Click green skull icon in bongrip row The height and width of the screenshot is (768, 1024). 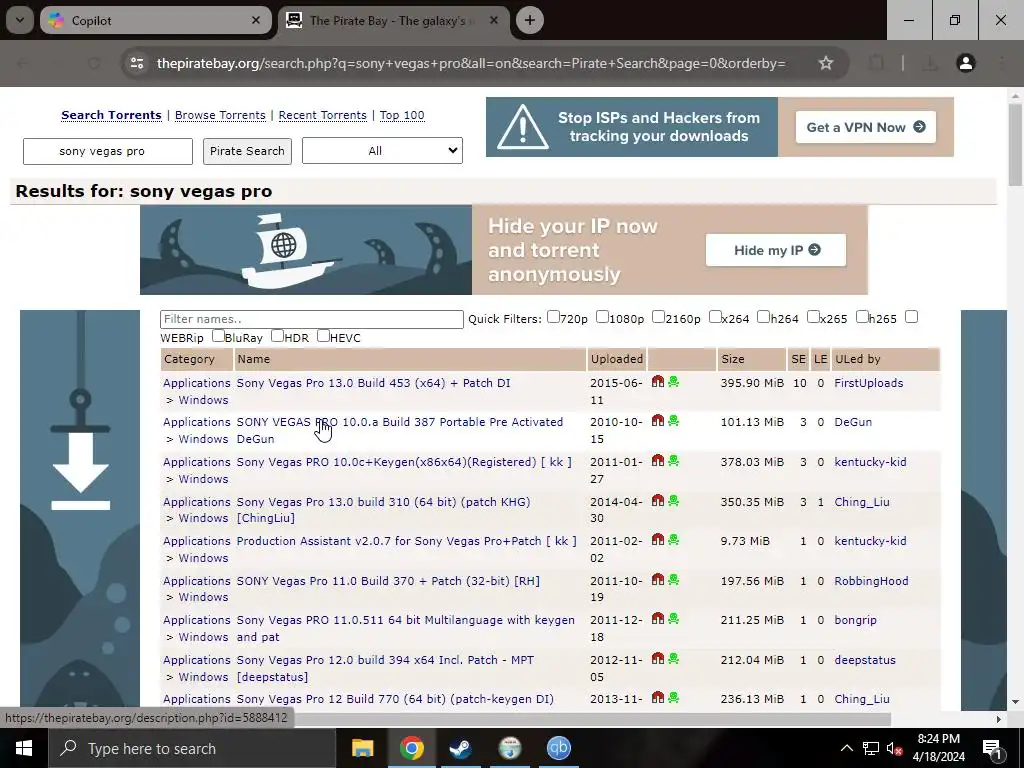pos(673,618)
